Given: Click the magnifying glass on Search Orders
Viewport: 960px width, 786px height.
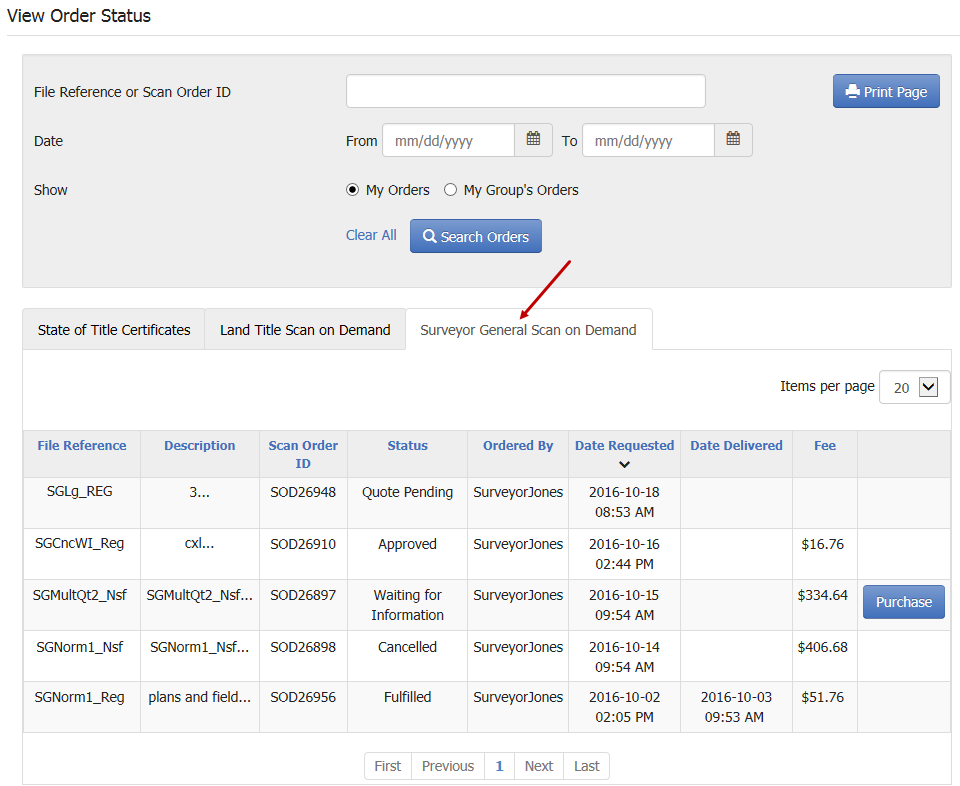Looking at the screenshot, I should pos(430,236).
